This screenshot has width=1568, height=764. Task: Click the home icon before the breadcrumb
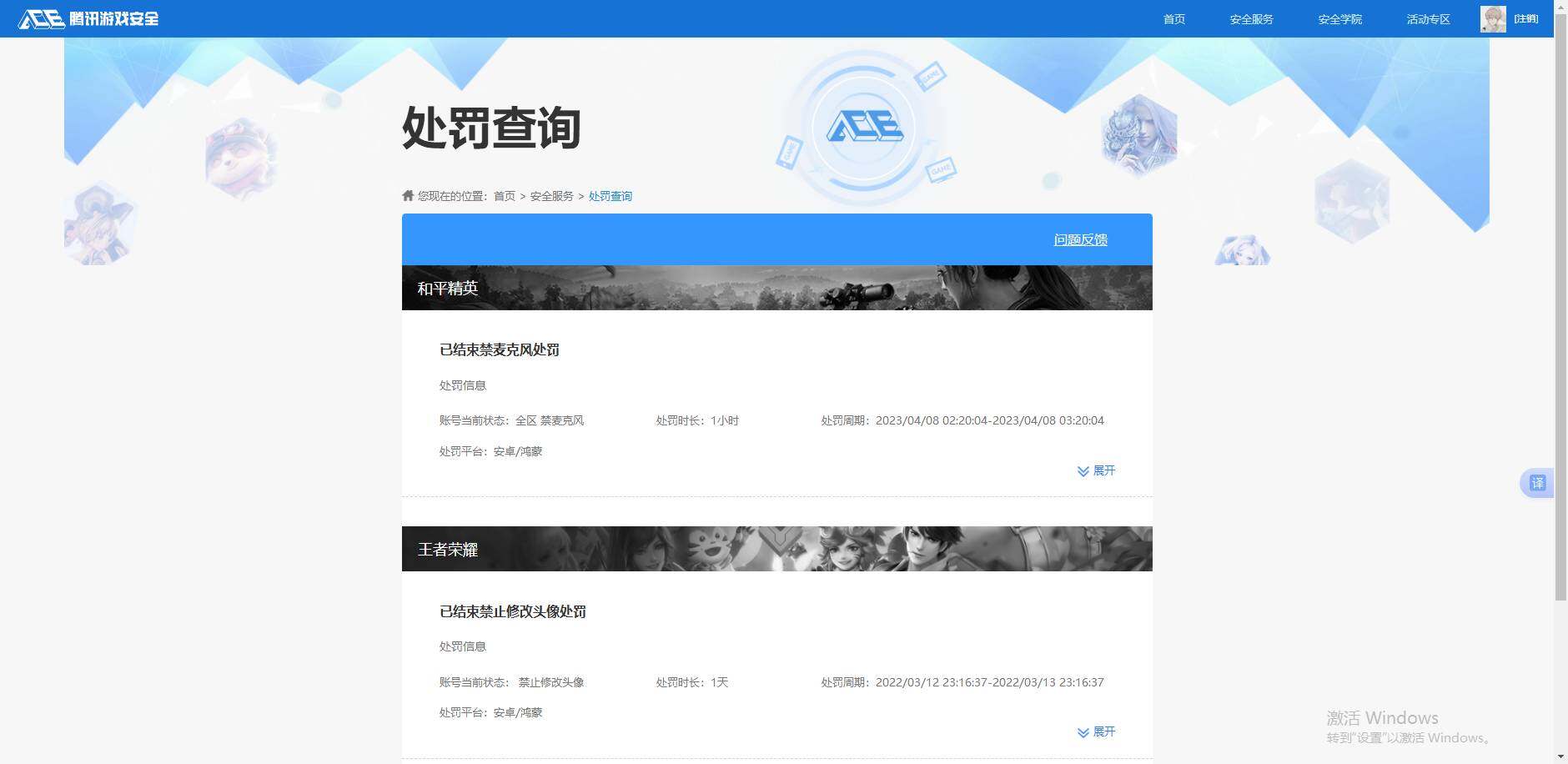[406, 195]
